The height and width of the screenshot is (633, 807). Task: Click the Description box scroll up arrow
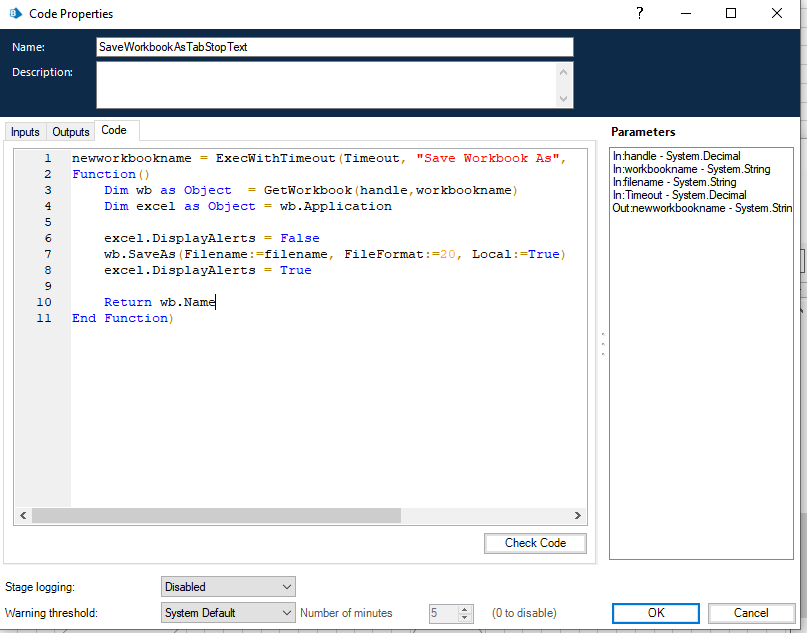[565, 72]
